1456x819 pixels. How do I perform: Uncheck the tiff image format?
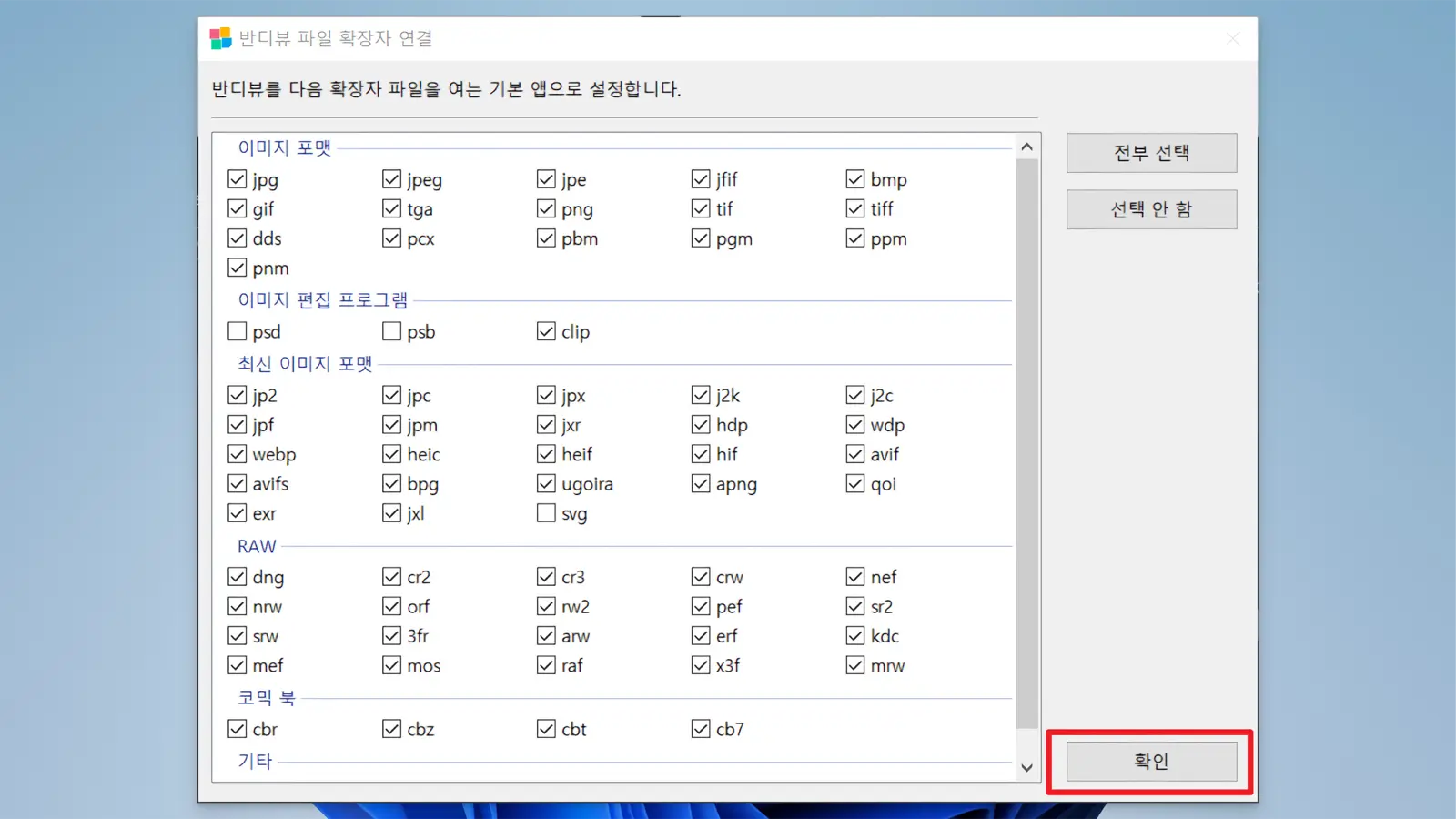(x=854, y=208)
